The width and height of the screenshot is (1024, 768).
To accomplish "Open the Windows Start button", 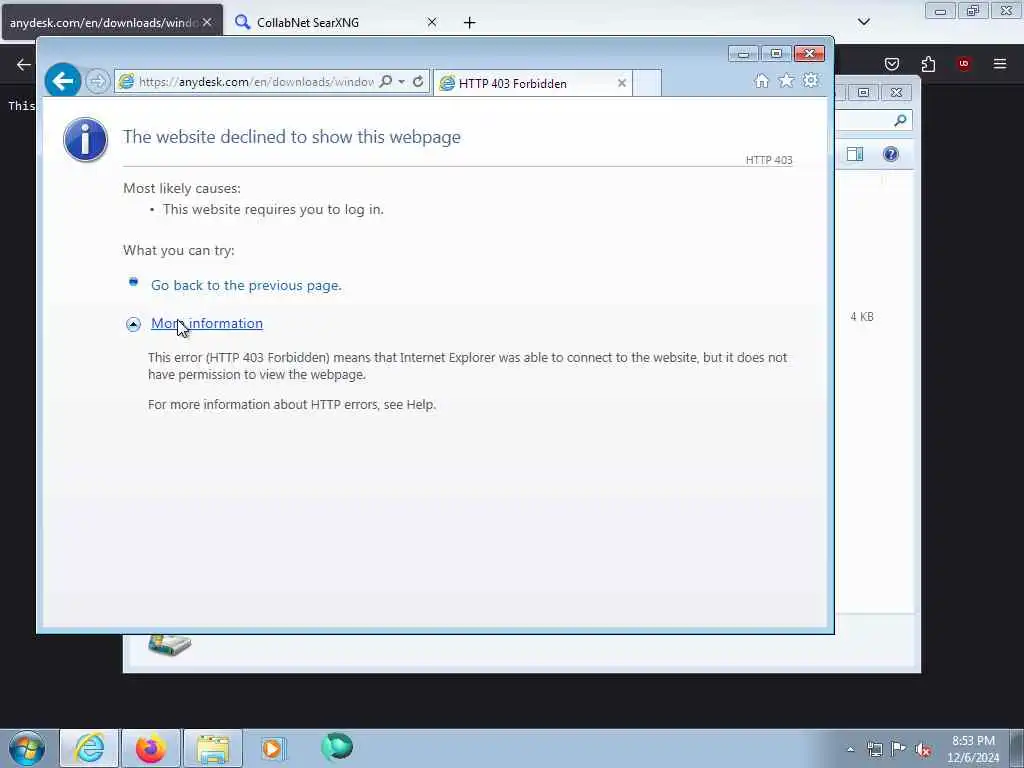I will [27, 748].
